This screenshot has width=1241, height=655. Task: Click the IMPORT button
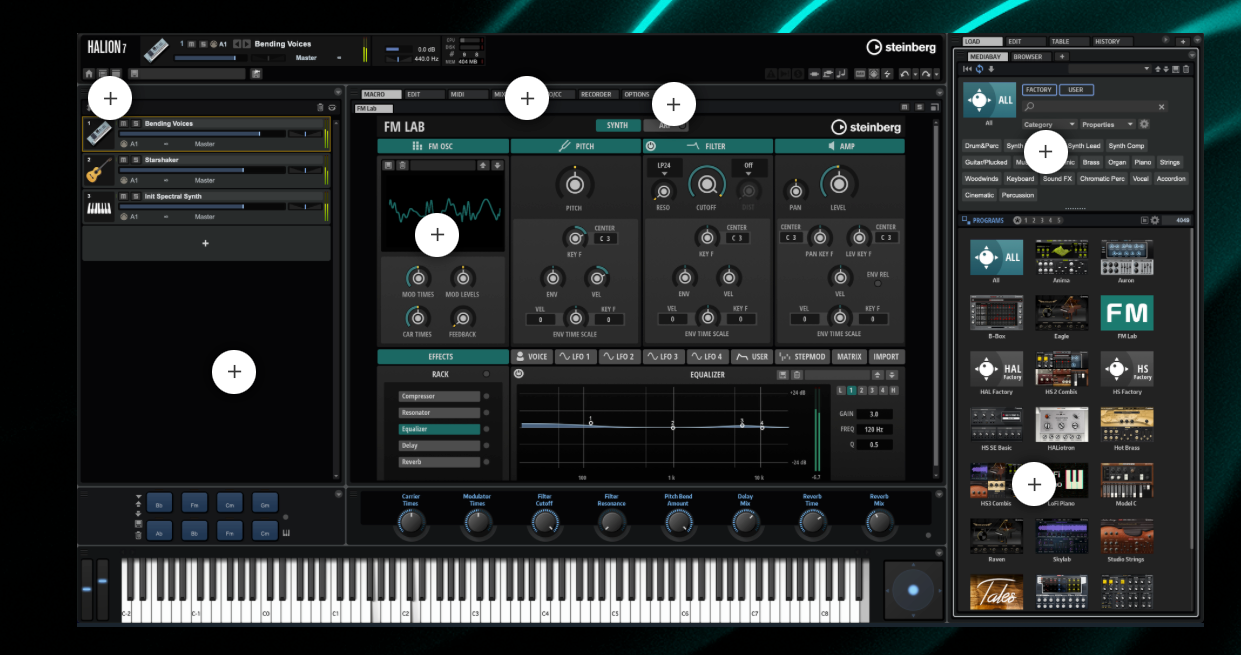pos(886,357)
